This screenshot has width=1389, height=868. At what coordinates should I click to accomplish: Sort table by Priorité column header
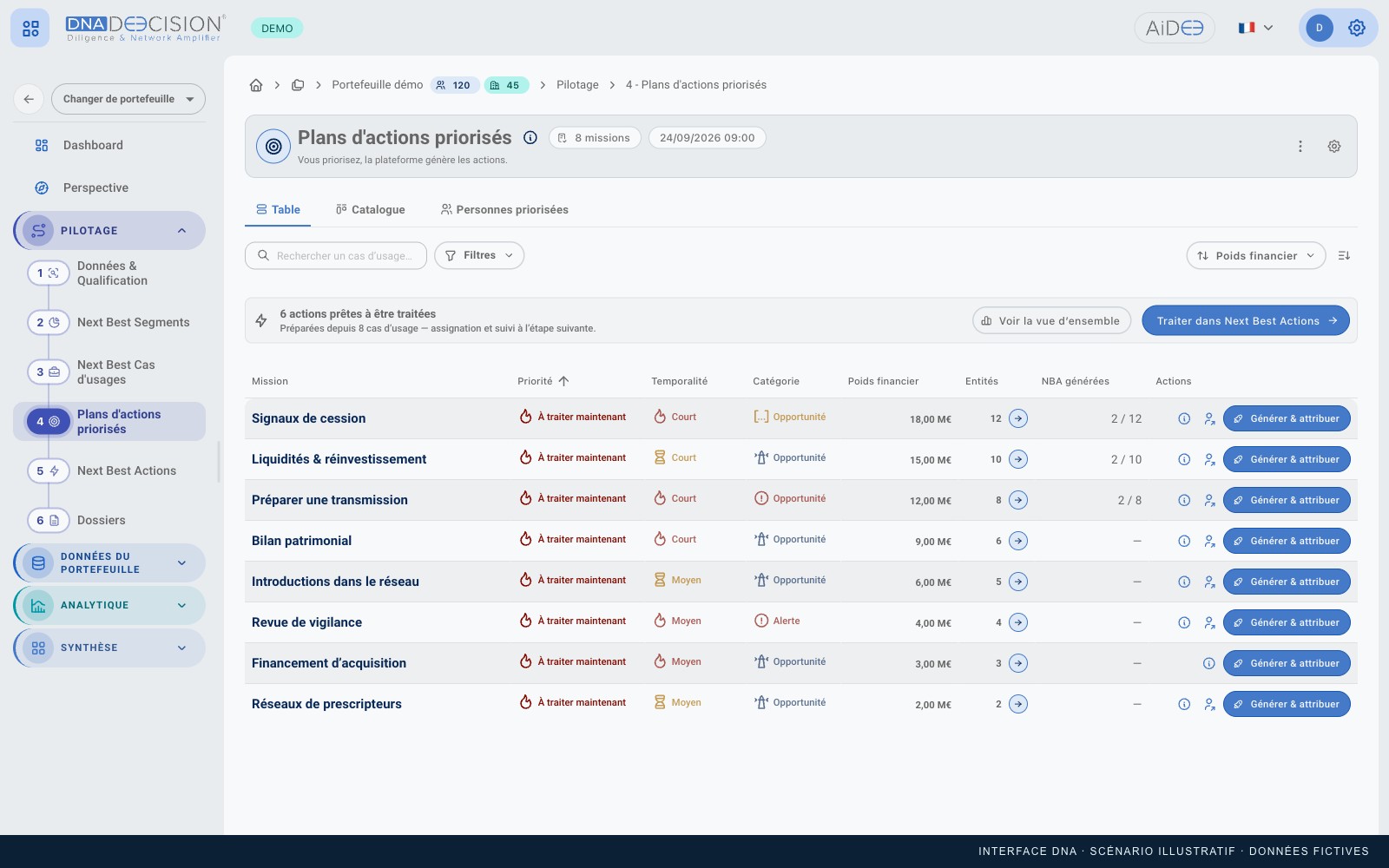tap(543, 381)
